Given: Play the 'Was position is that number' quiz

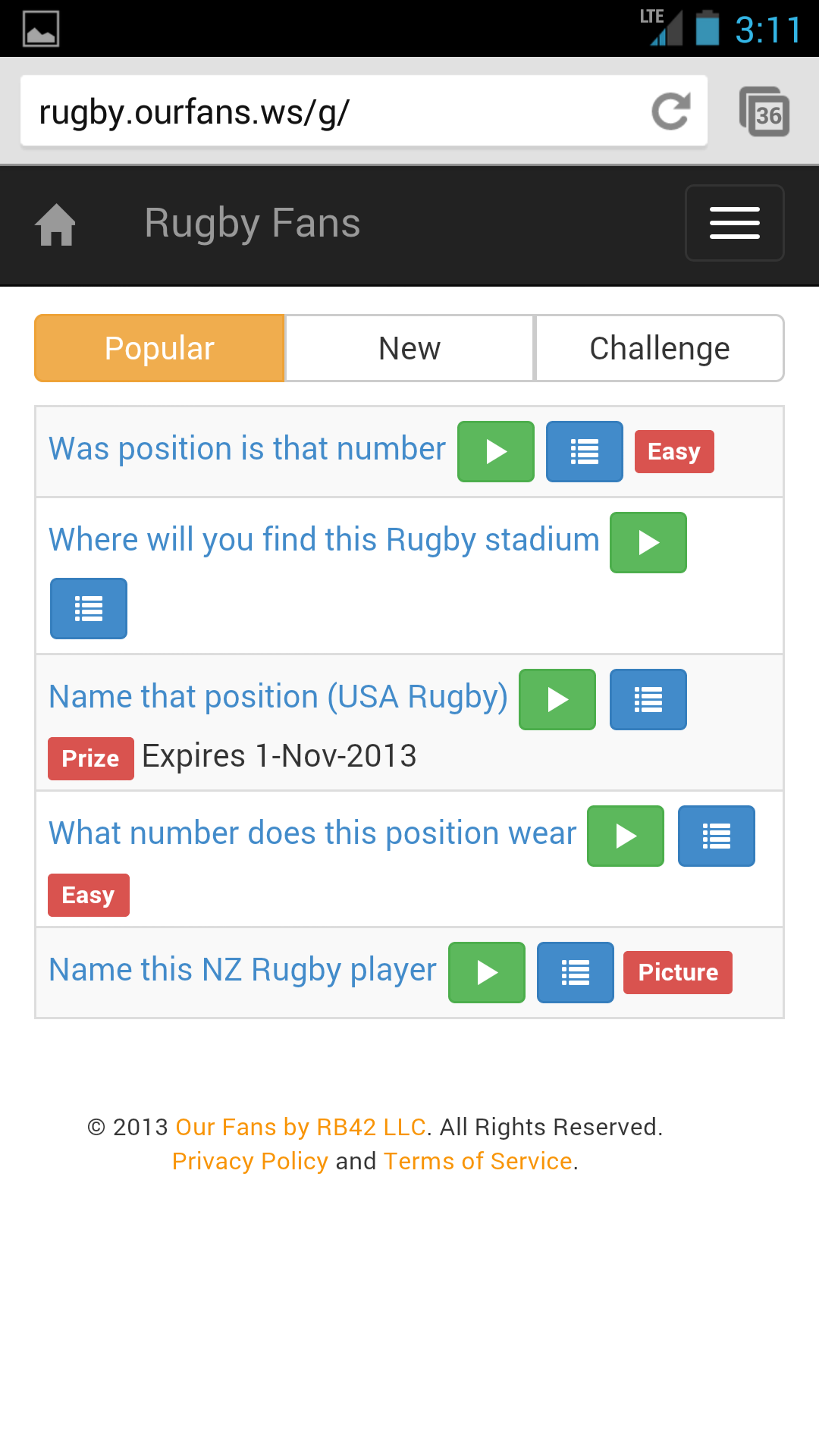Looking at the screenshot, I should pos(495,451).
